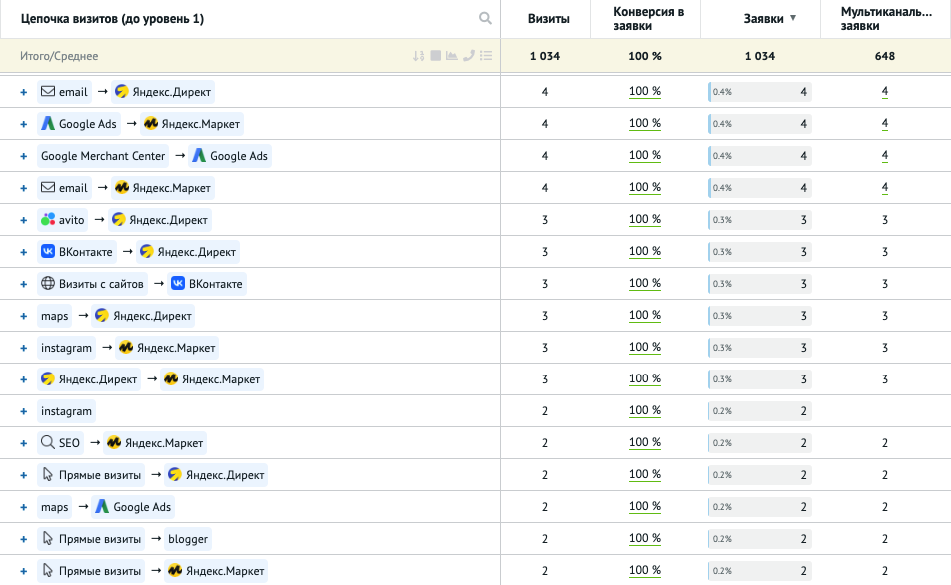Click Заявки progress bar in maps → Яндекс.Директ row
This screenshot has height=585, width=951.
click(760, 316)
